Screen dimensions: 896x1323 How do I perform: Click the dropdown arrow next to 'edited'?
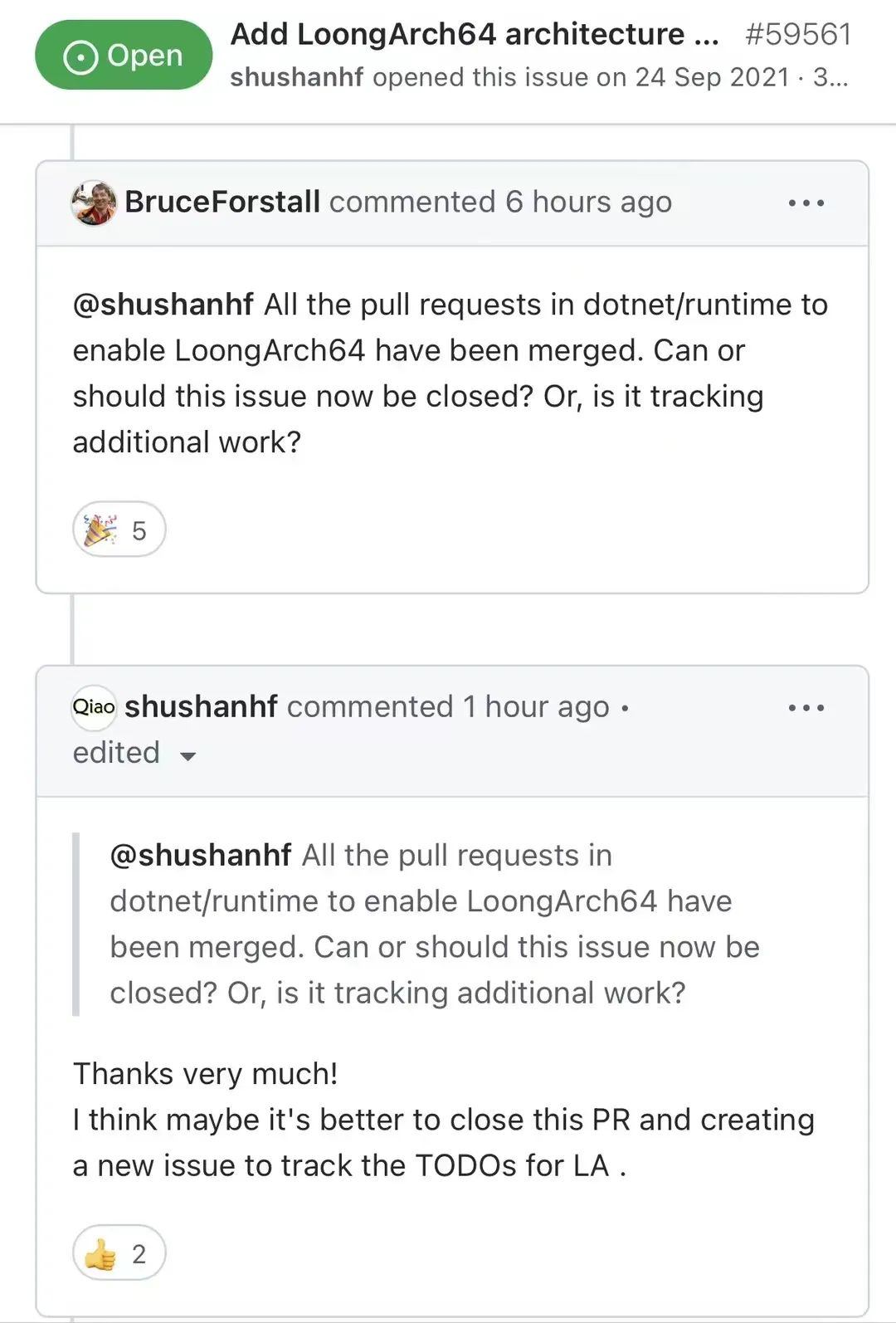point(188,755)
